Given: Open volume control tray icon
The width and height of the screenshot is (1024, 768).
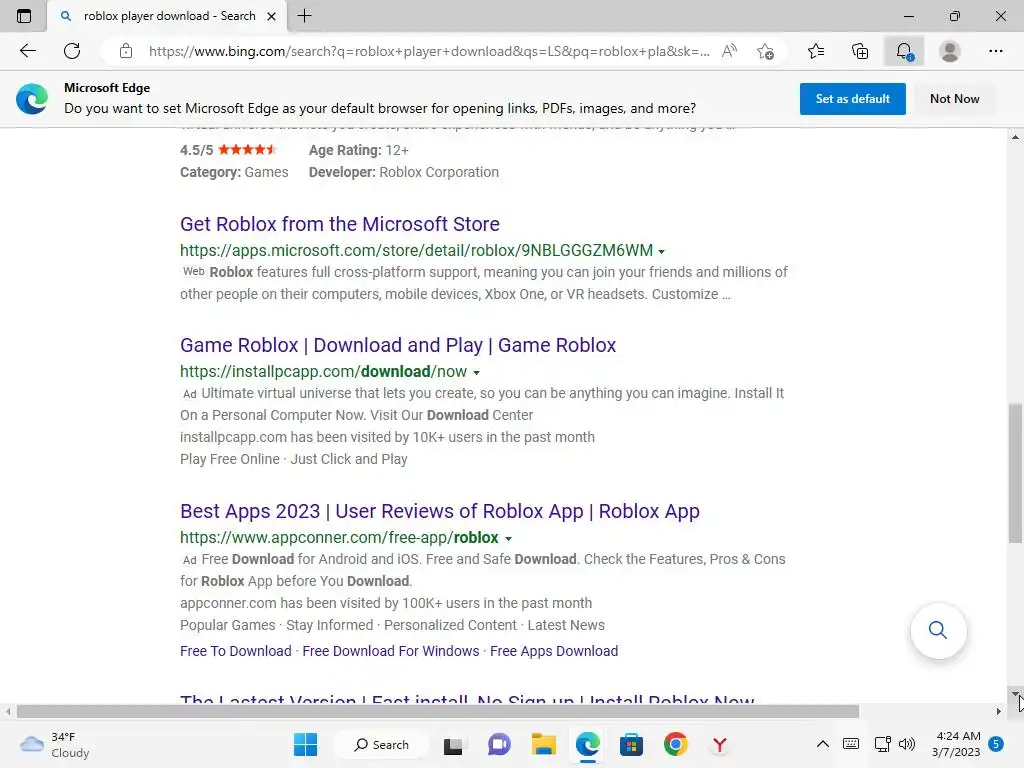Looking at the screenshot, I should (906, 744).
